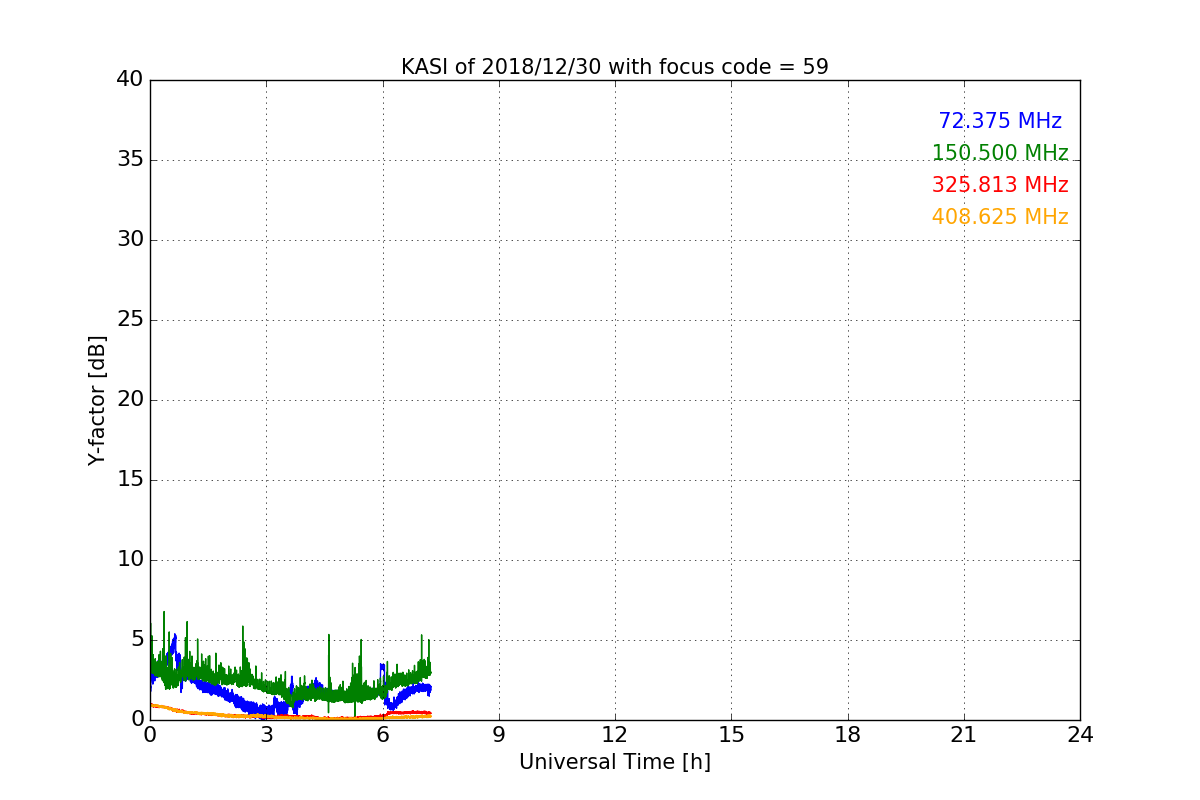Click the 150.500 MHz legend label
Screen dimensions: 1200x800
point(1000,153)
